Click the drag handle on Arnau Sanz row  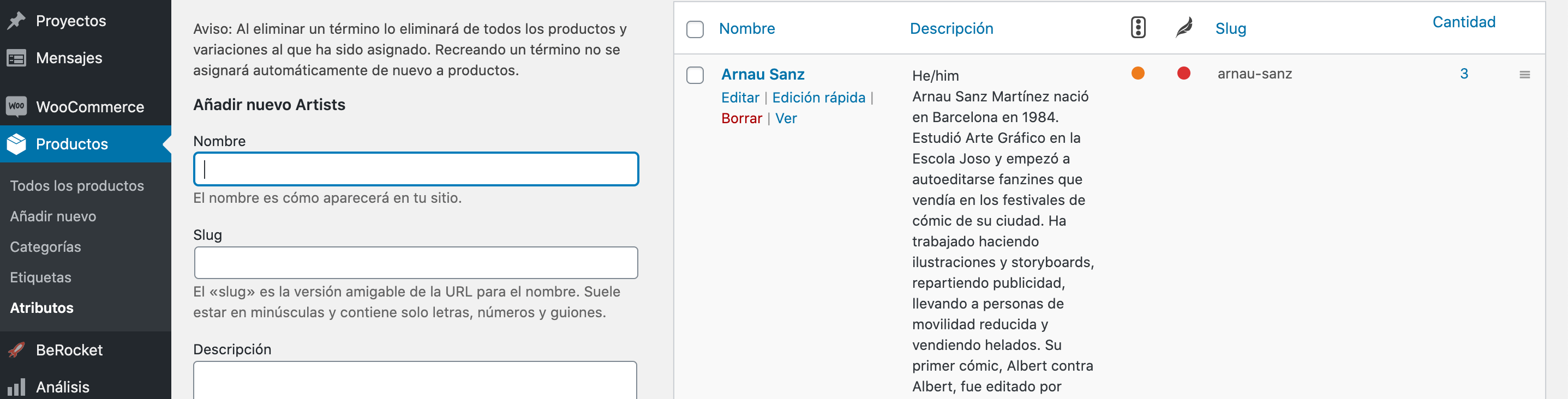pyautogui.click(x=1524, y=74)
